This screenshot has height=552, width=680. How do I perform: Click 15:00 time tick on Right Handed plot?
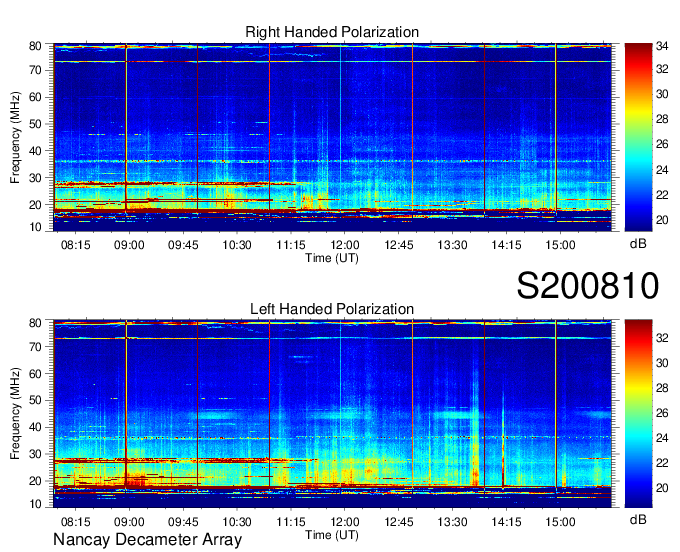coord(560,245)
